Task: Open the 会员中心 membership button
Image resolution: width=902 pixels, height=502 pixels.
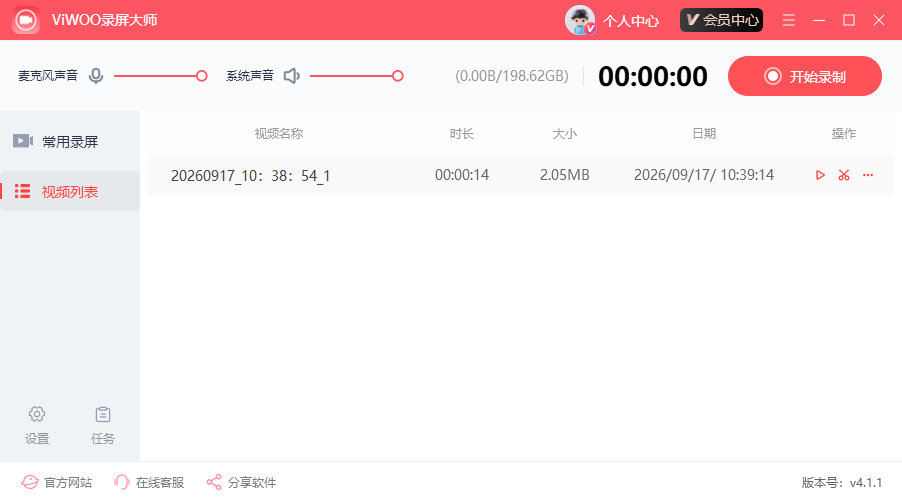Action: pos(721,20)
